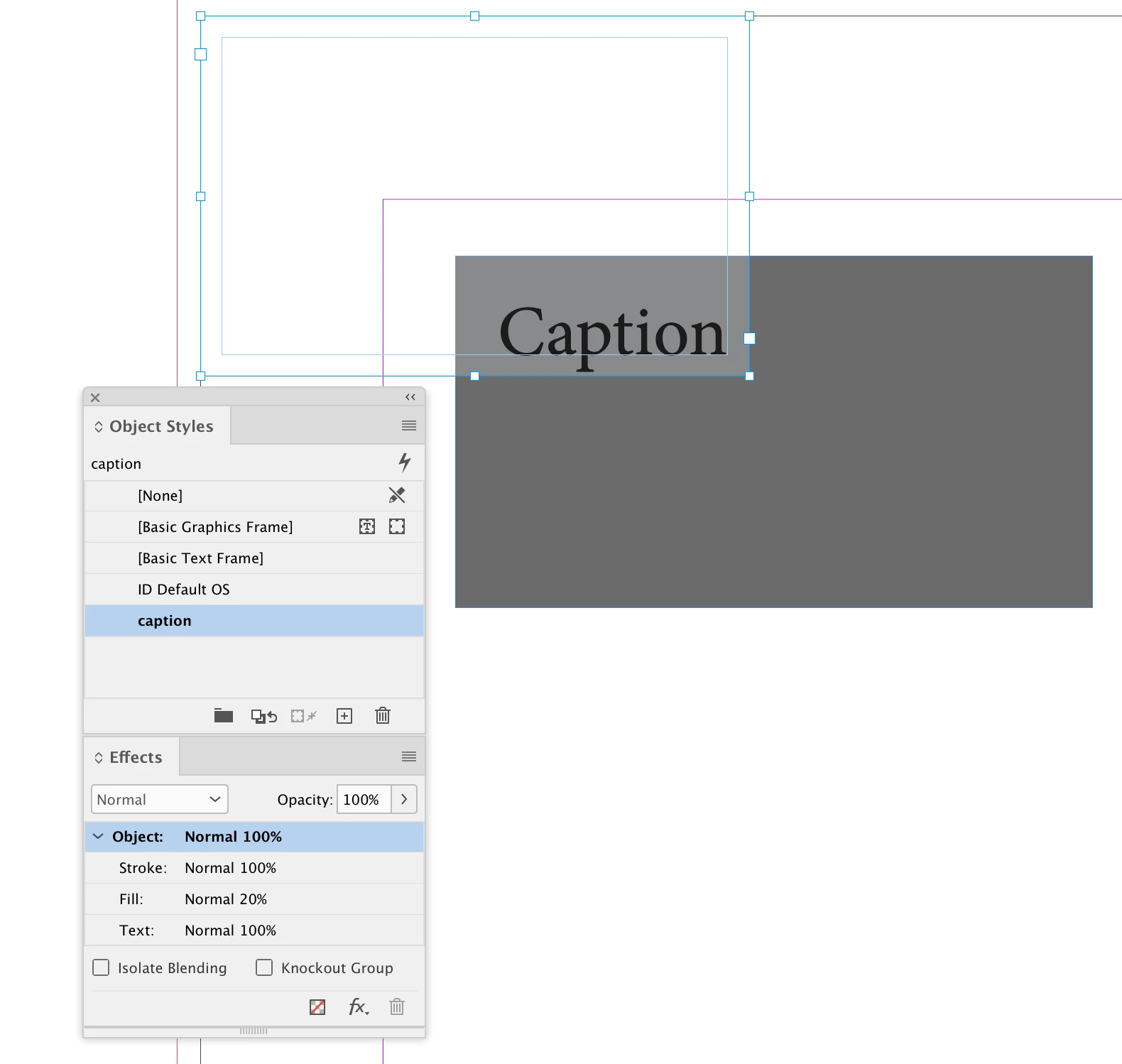The height and width of the screenshot is (1064, 1122).
Task: Select ID Default OS style
Action: [254, 590]
